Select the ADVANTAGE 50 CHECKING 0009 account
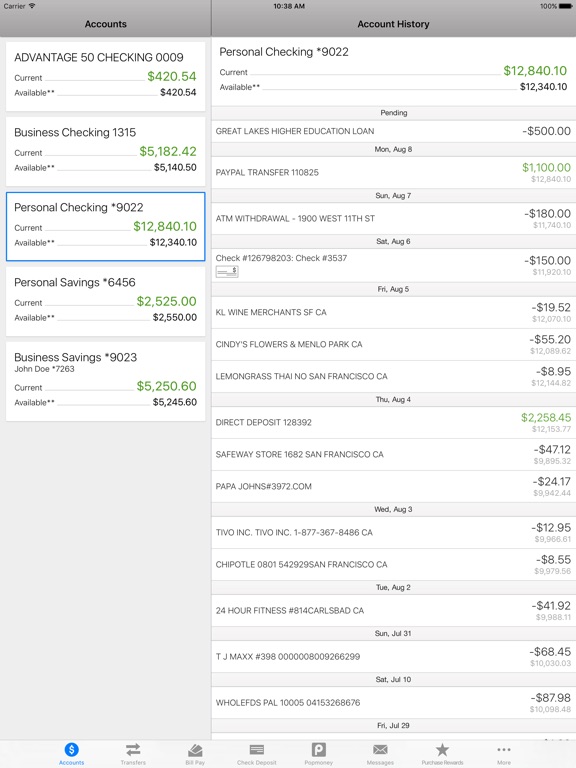Viewport: 576px width, 768px height. pyautogui.click(x=105, y=76)
